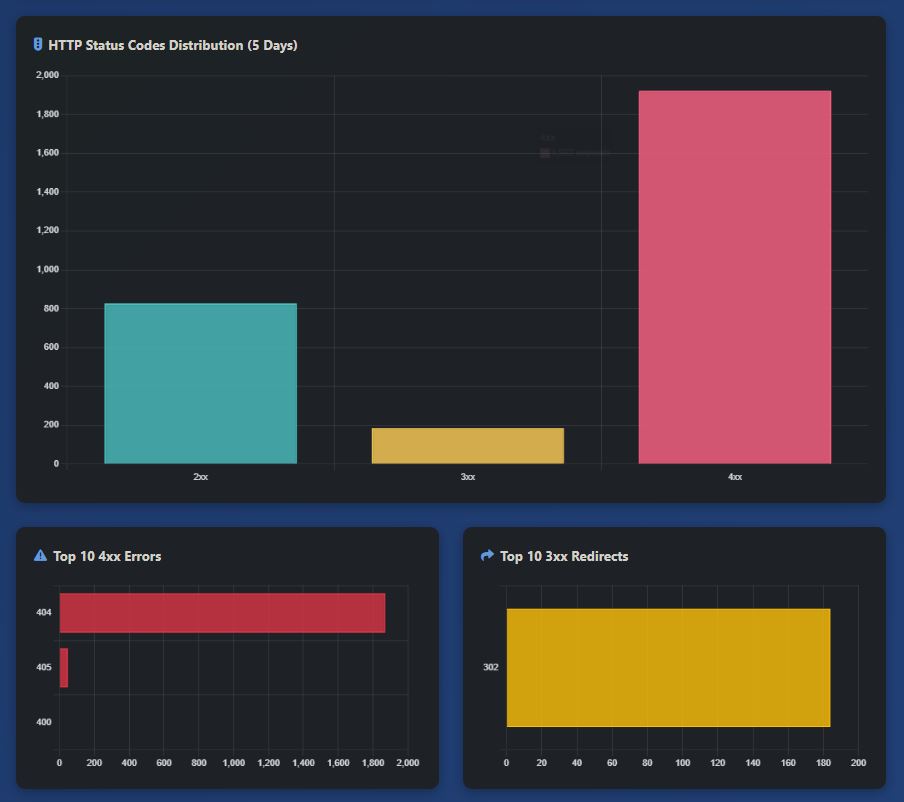
Task: Click the faded tooltip color swatch in the main chart
Action: click(545, 153)
